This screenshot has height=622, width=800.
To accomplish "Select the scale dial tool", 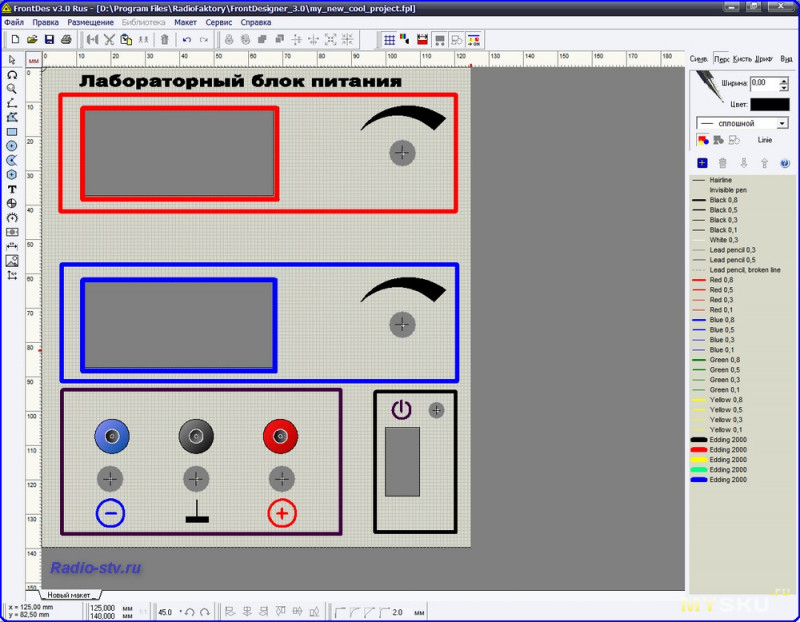I will coord(12,217).
